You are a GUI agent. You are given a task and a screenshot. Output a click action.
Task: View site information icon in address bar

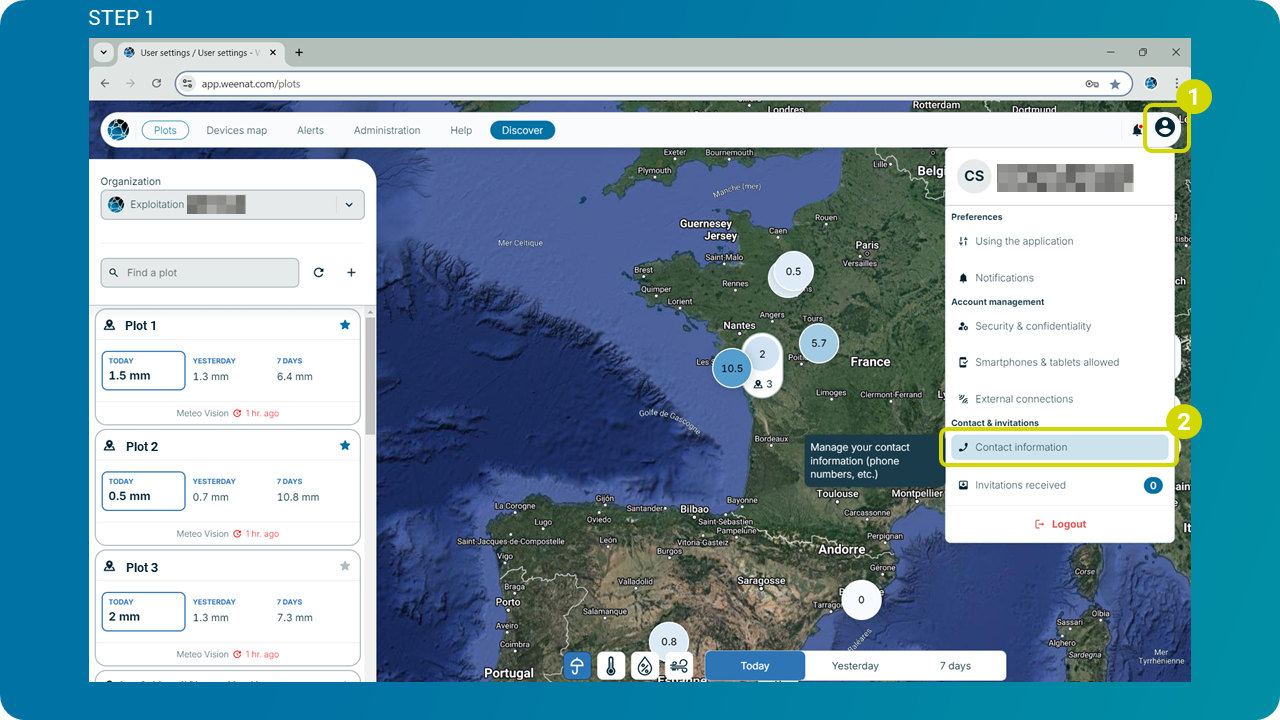tap(187, 84)
